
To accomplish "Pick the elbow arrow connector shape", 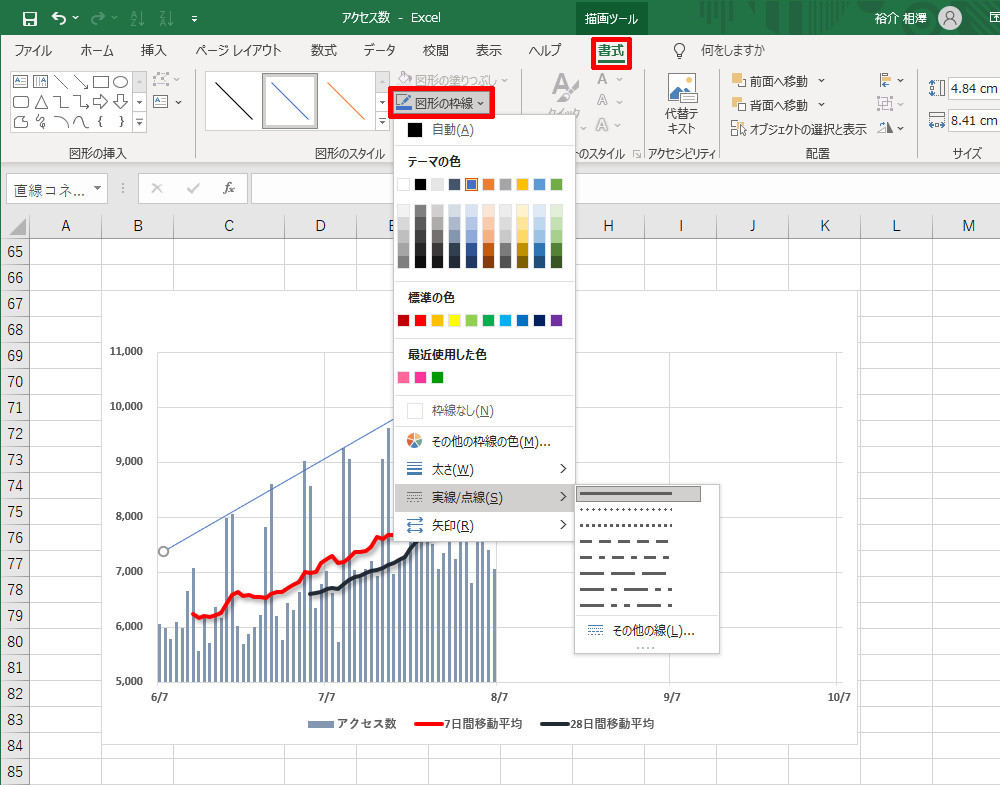I will point(80,101).
